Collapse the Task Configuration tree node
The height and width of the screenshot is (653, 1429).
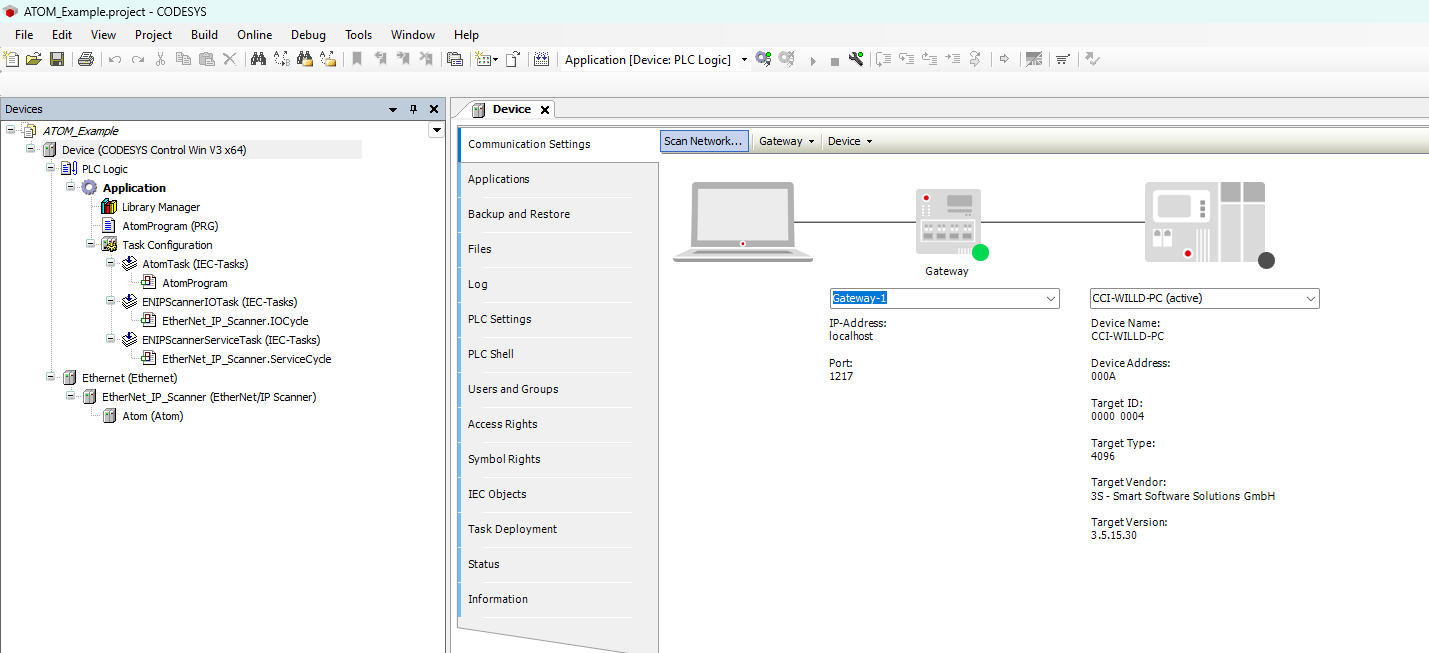click(90, 244)
